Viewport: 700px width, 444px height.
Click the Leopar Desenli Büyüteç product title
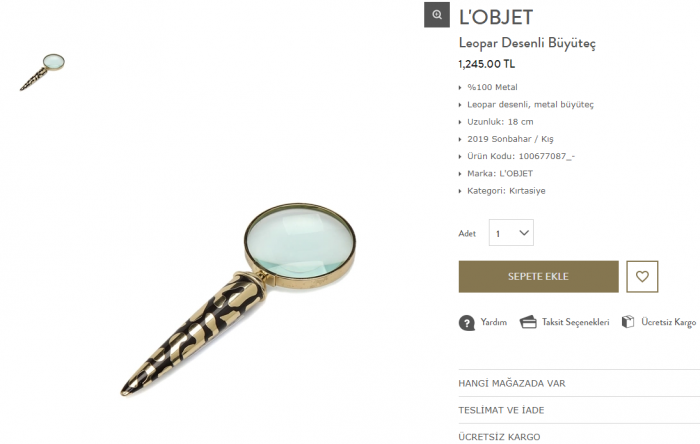click(527, 43)
